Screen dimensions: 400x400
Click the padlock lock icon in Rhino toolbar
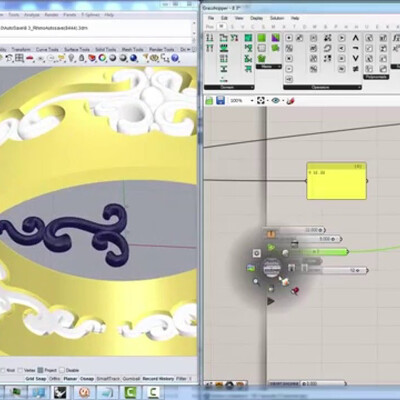click(x=81, y=58)
